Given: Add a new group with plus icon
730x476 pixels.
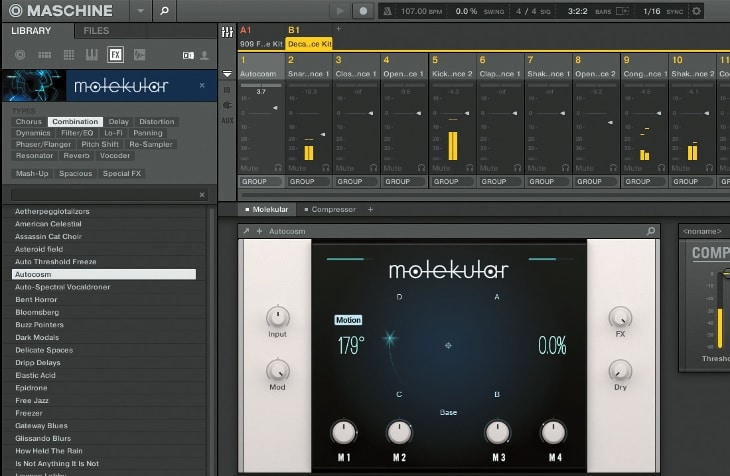Looking at the screenshot, I should [x=339, y=29].
